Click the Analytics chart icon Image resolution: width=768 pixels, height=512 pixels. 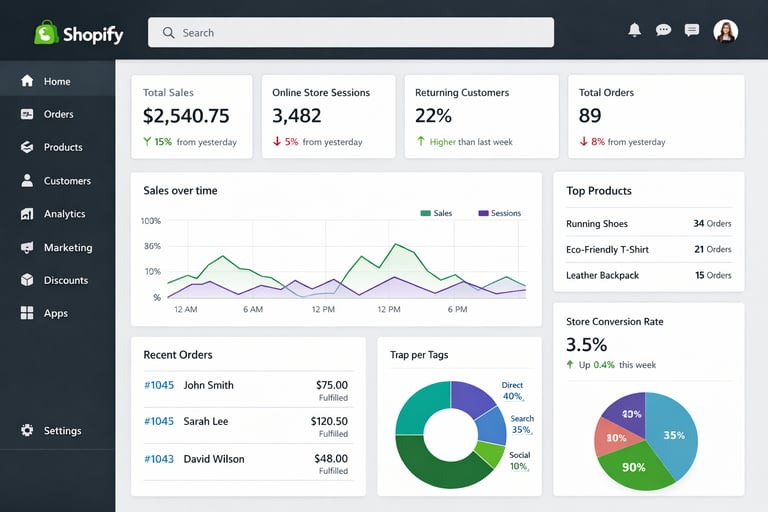(x=27, y=214)
